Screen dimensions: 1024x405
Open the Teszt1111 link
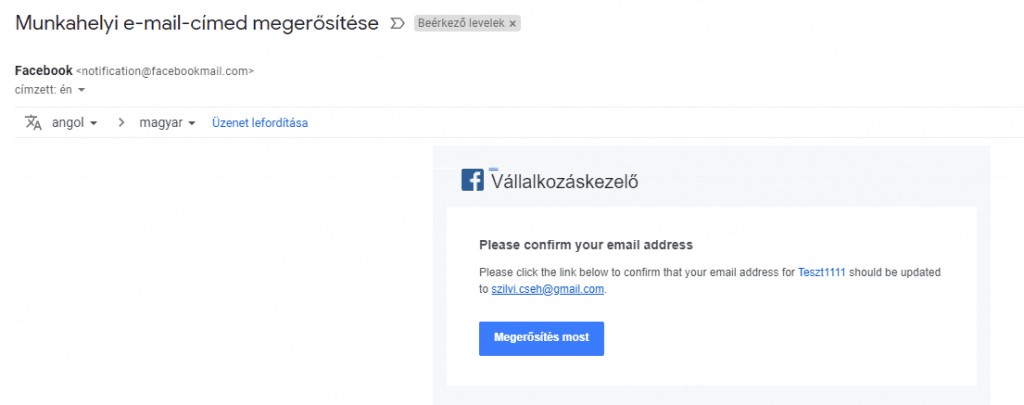tap(822, 272)
